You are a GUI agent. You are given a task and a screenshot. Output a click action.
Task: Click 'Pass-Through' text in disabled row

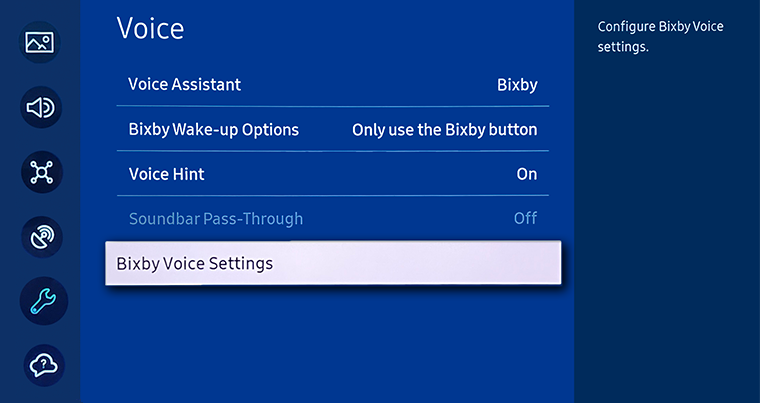point(253,219)
